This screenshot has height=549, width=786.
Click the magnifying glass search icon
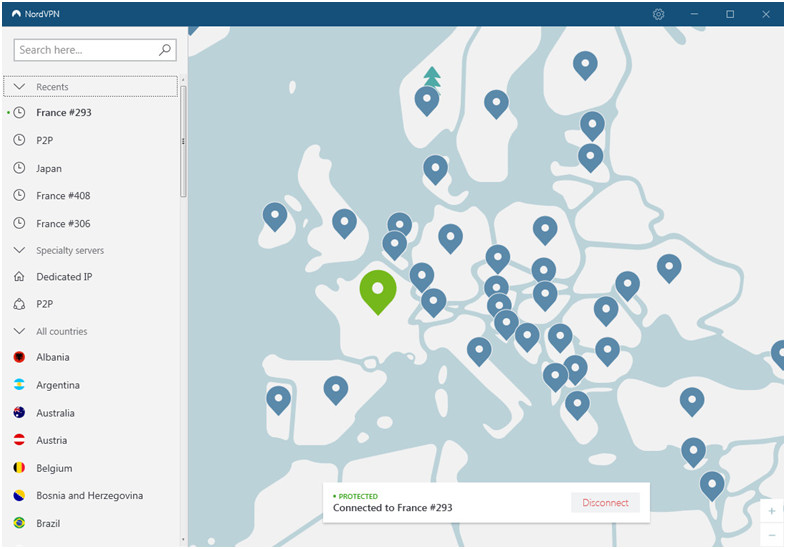[x=165, y=50]
